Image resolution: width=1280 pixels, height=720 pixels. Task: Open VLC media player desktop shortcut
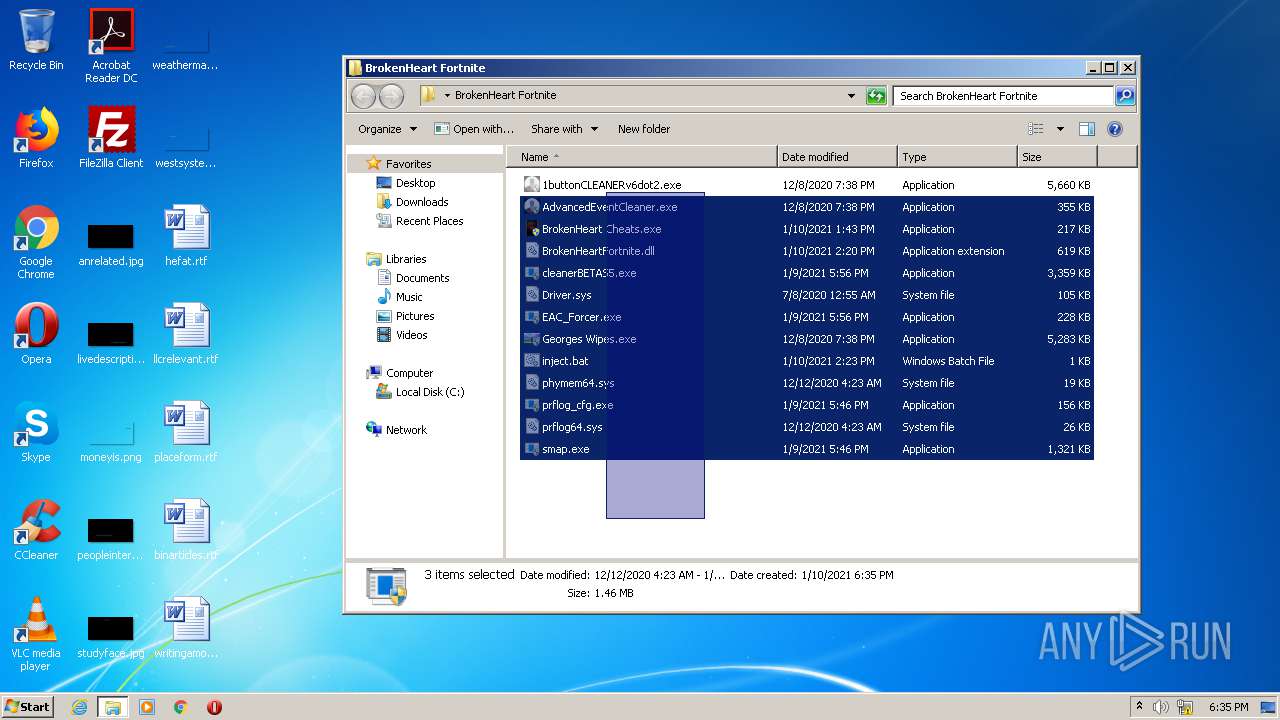[36, 634]
